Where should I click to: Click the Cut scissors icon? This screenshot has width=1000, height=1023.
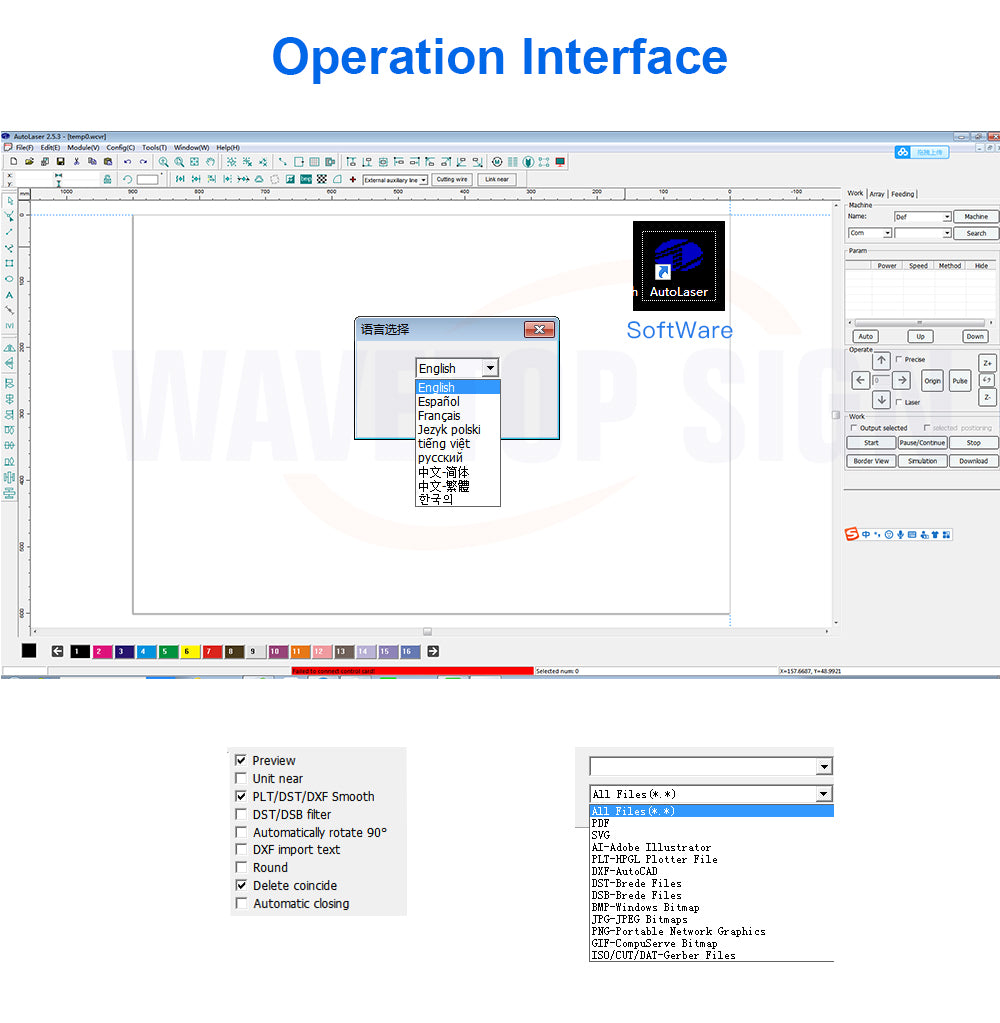coord(76,162)
